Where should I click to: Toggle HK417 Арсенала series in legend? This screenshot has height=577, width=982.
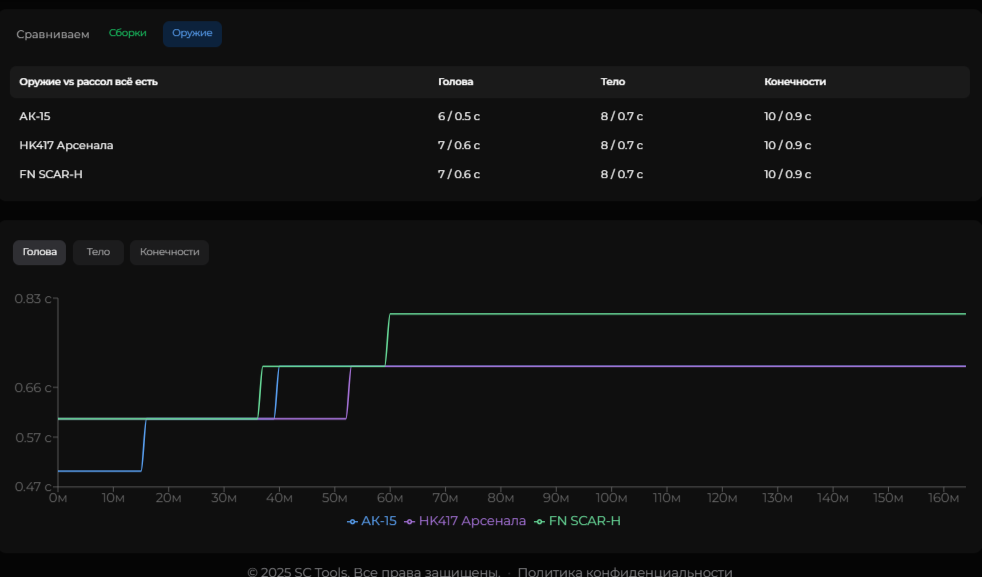coord(465,521)
